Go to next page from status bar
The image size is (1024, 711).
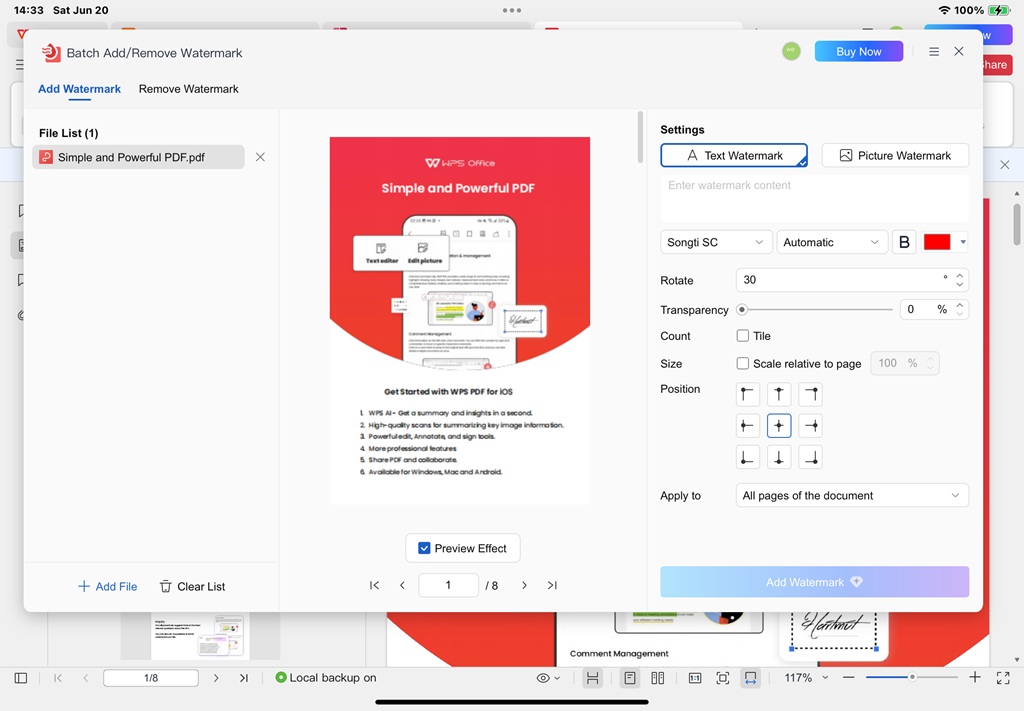(x=216, y=678)
